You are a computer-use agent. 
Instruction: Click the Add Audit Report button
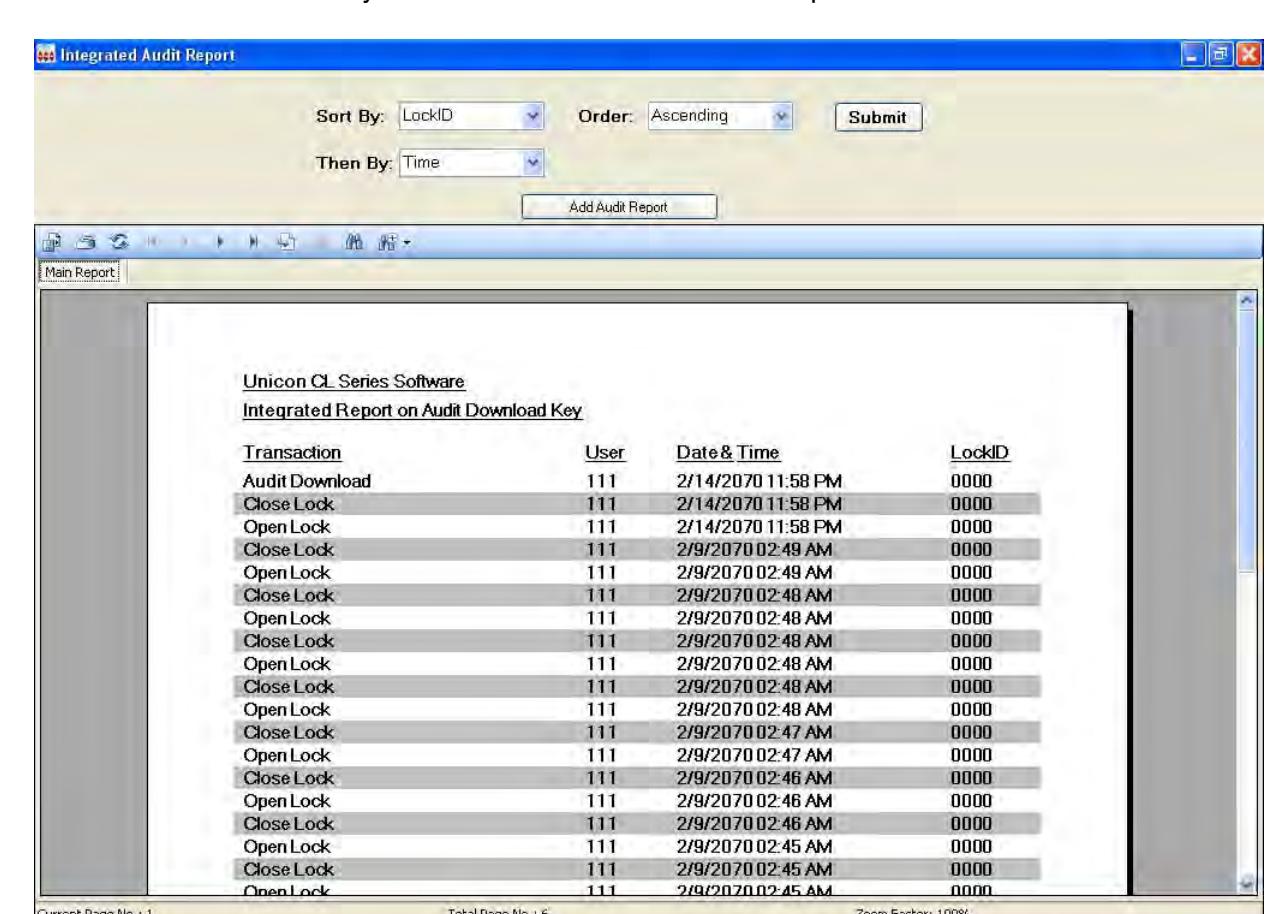point(620,207)
